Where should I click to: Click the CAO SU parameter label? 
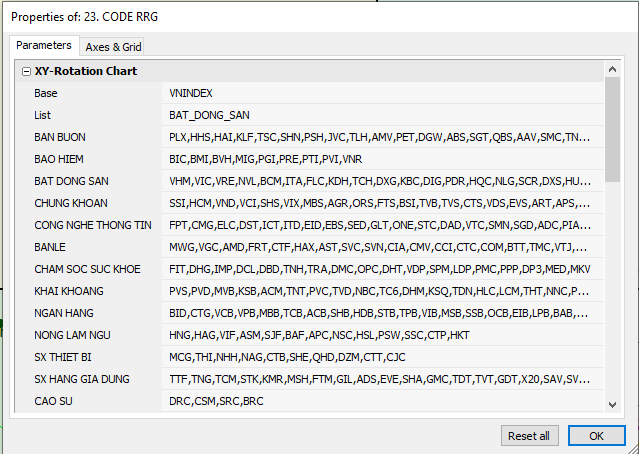click(53, 401)
